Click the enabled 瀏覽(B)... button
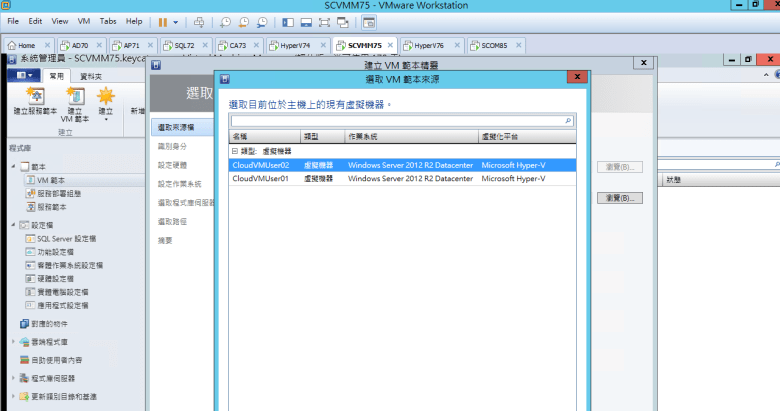 619,199
